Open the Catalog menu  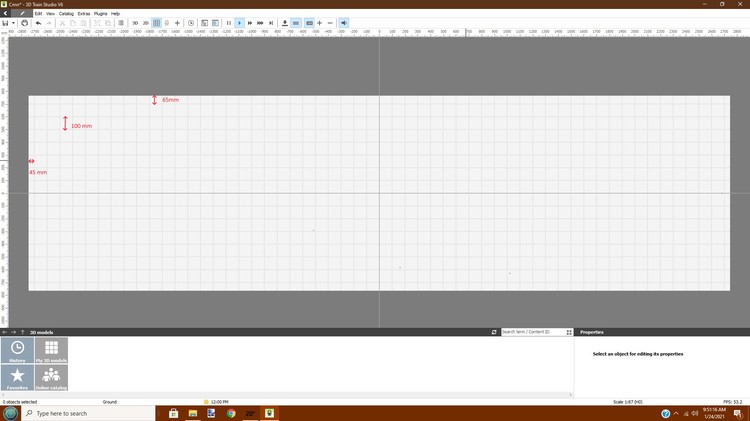coord(66,14)
